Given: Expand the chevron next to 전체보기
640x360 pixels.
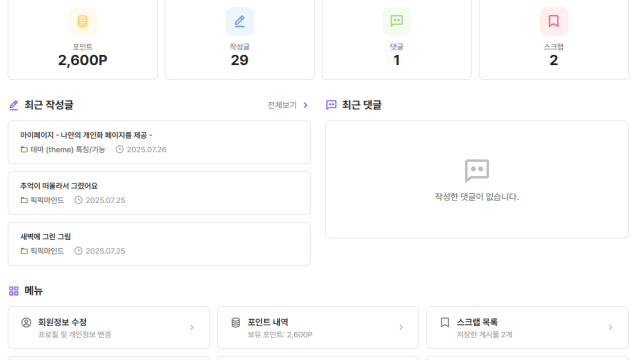Looking at the screenshot, I should click(x=305, y=105).
